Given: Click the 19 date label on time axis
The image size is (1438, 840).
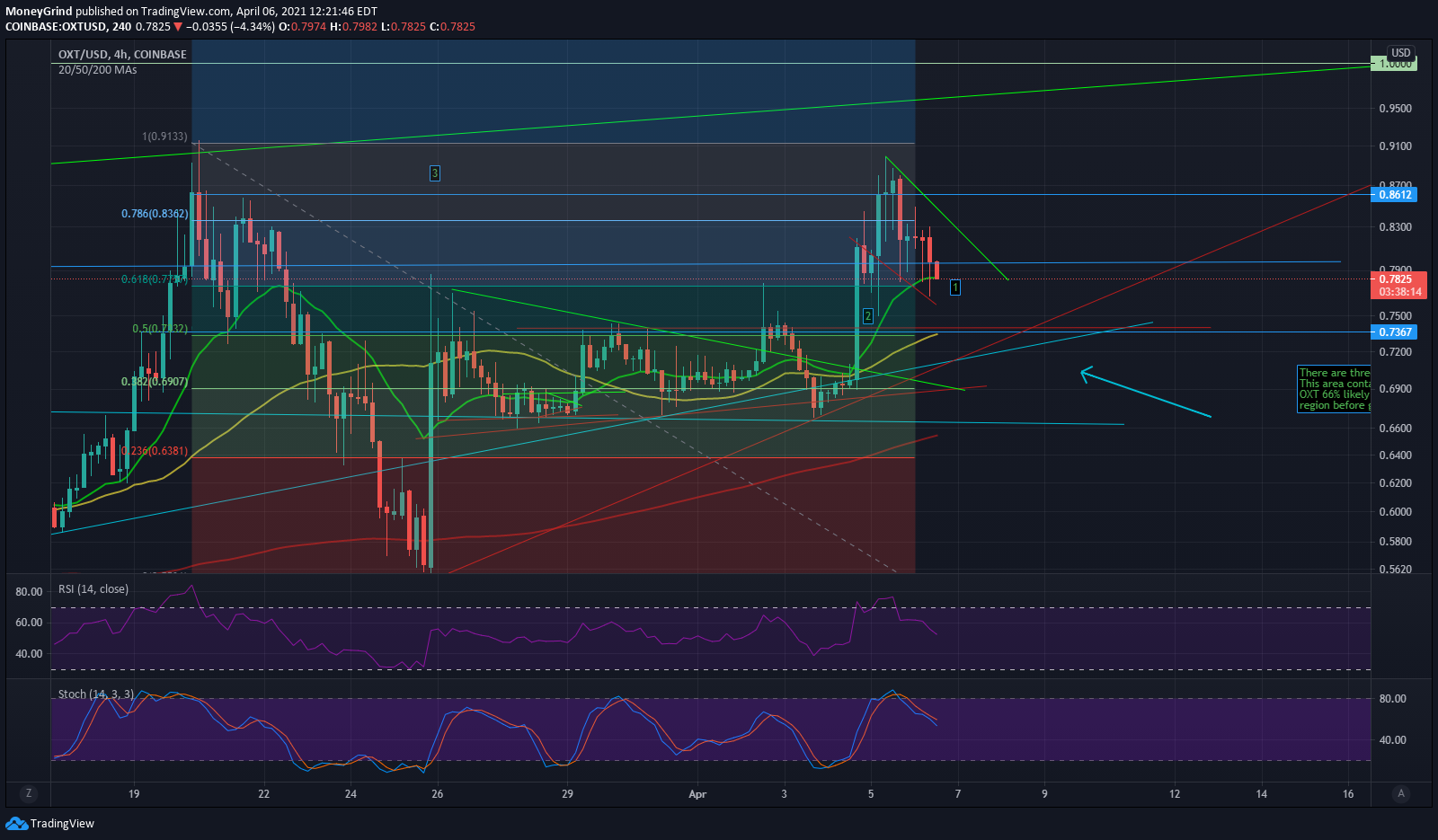Looking at the screenshot, I should (x=134, y=793).
